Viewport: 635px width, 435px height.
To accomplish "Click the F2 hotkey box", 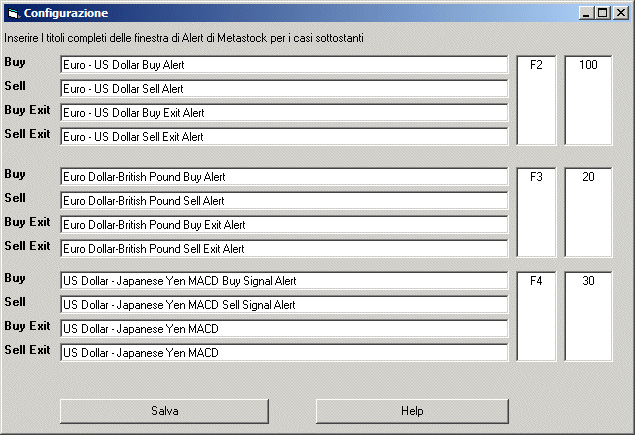I will pos(536,100).
